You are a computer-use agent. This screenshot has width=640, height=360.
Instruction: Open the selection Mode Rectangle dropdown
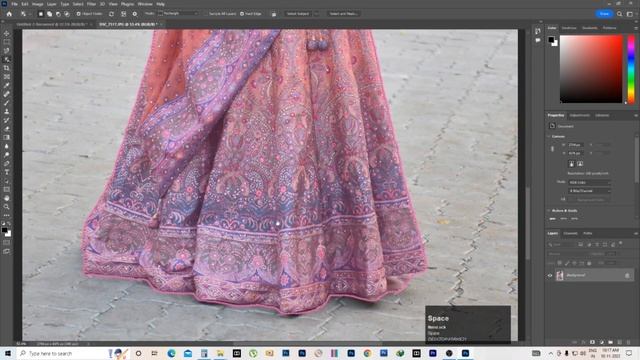178,14
